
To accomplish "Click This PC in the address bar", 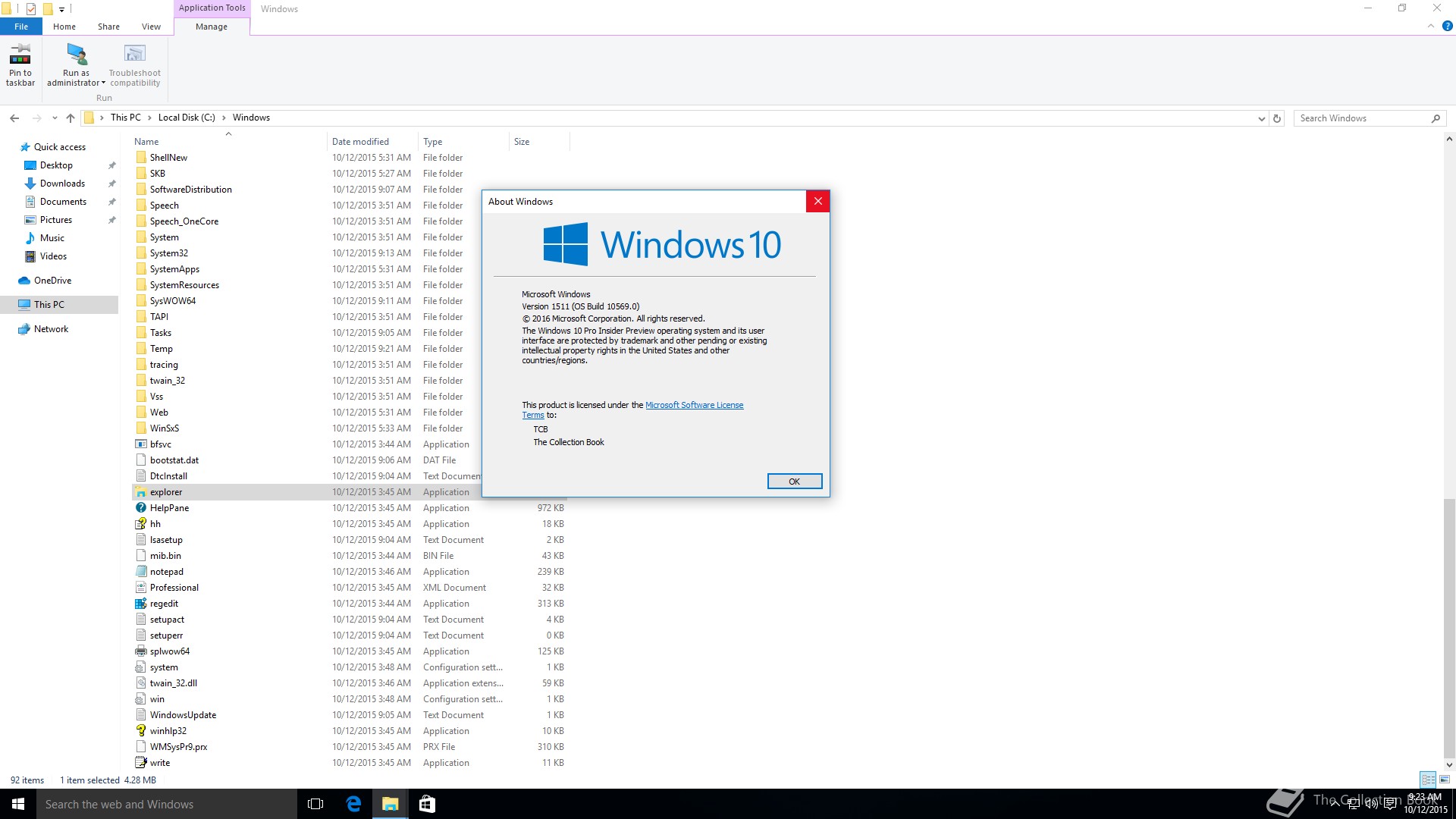I will coord(126,118).
